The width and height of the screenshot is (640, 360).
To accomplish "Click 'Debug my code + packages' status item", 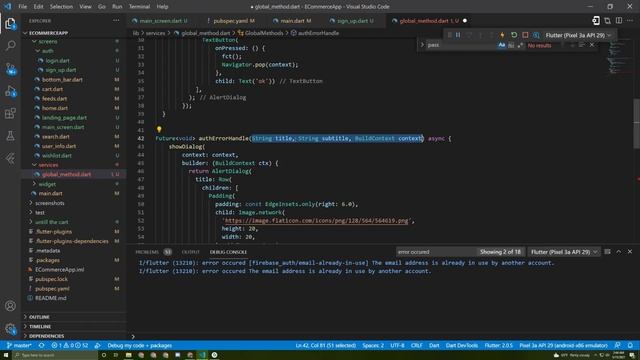I will pyautogui.click(x=139, y=345).
